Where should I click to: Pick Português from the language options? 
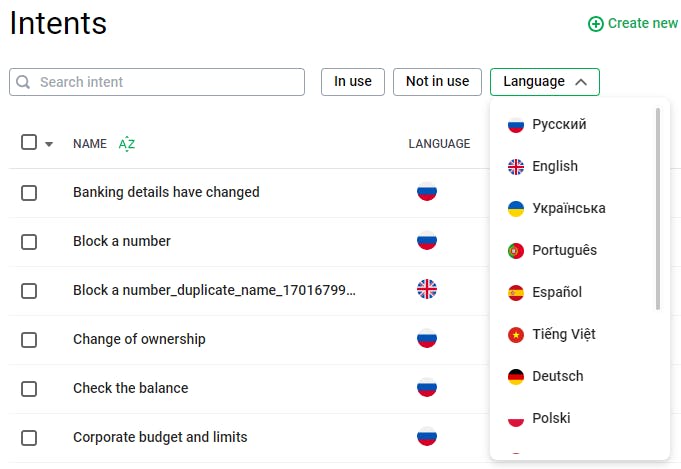pos(564,250)
